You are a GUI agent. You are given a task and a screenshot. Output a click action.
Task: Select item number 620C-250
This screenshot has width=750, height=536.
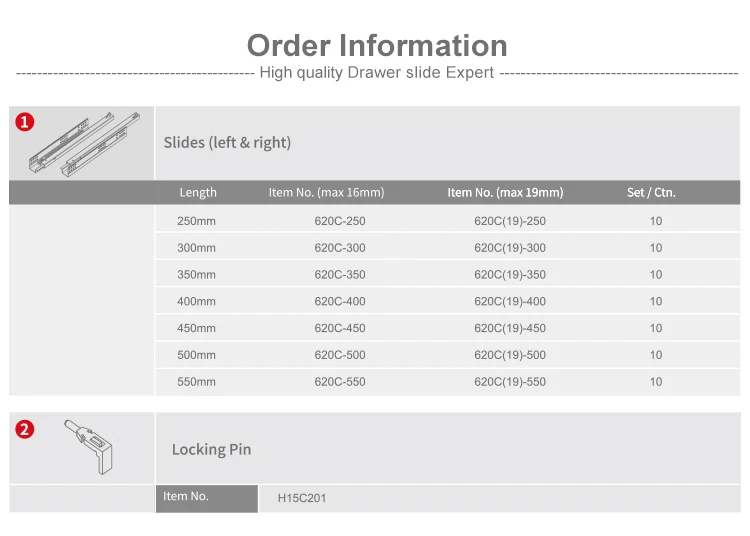[x=340, y=221]
